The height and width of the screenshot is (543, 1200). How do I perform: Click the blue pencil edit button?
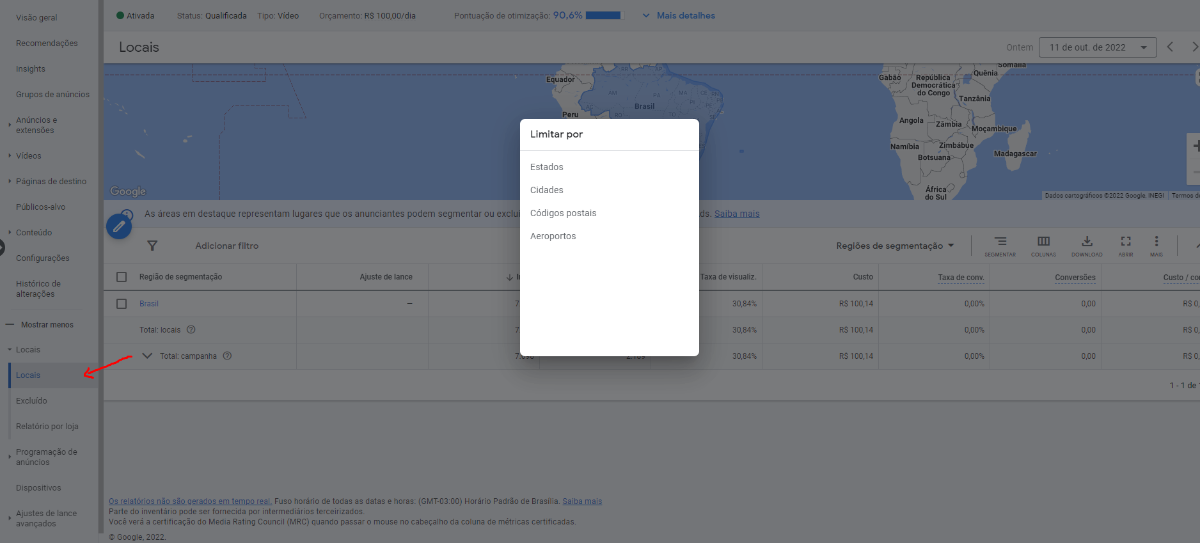pyautogui.click(x=119, y=227)
